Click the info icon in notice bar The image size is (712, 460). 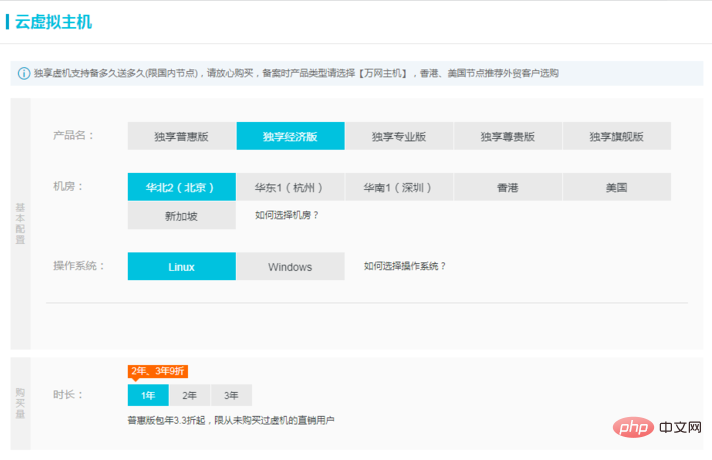(24, 73)
